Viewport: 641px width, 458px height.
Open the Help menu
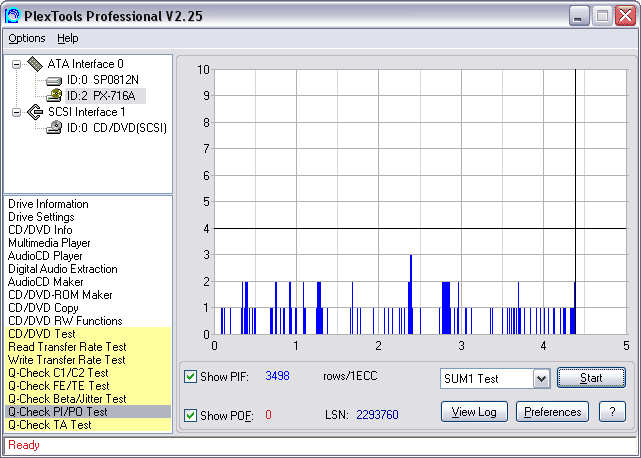(x=67, y=38)
